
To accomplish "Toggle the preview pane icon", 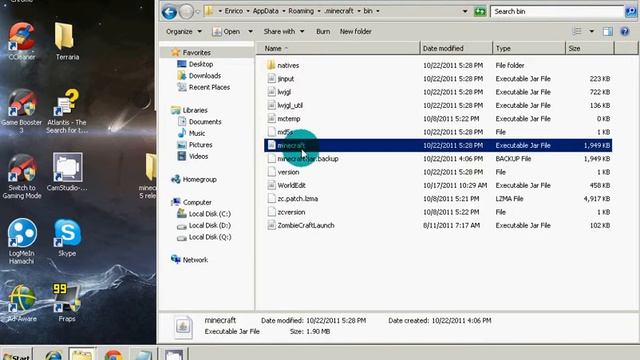I will pyautogui.click(x=608, y=31).
